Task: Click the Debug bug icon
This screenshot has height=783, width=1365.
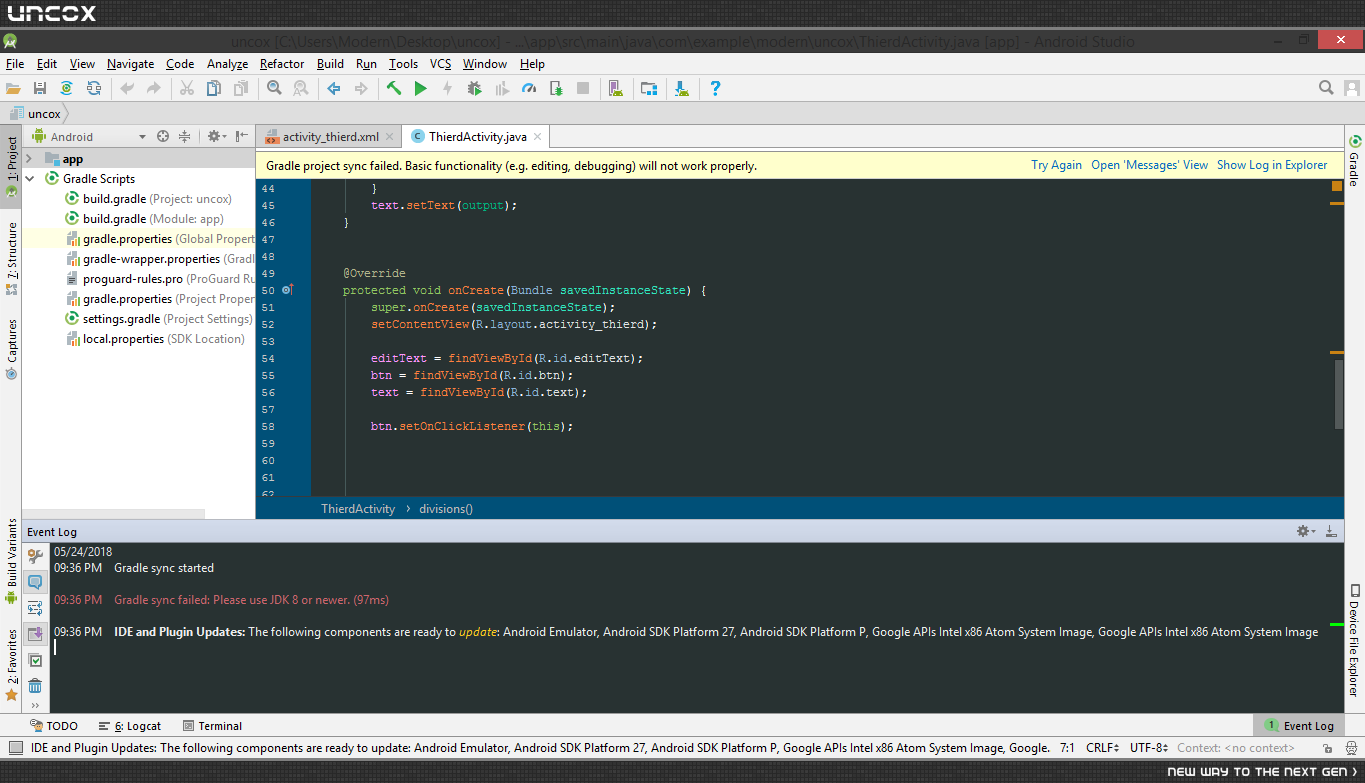Action: tap(475, 89)
